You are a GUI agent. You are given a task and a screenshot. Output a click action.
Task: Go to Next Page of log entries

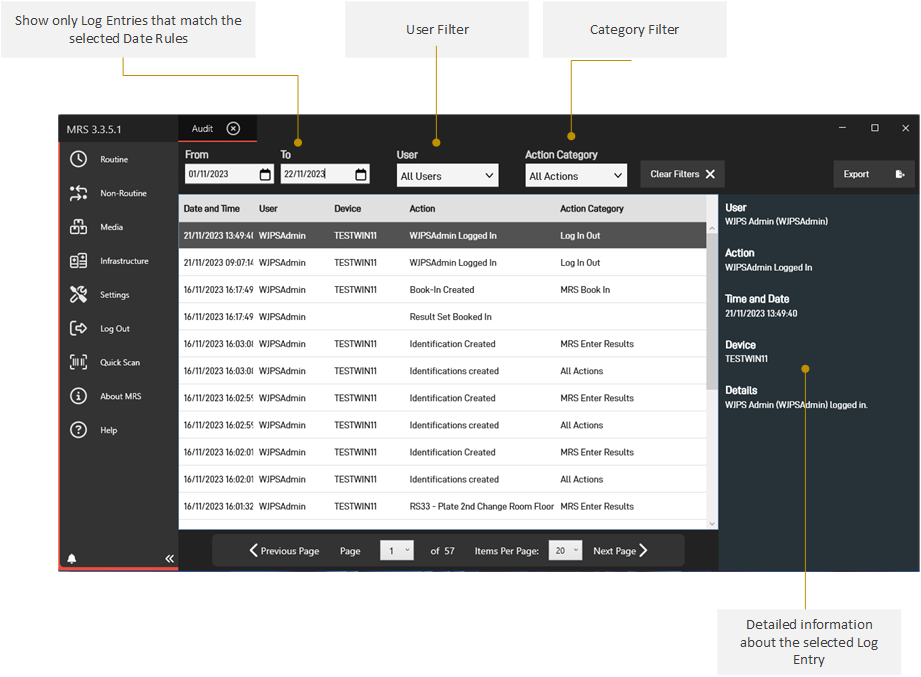click(x=620, y=551)
